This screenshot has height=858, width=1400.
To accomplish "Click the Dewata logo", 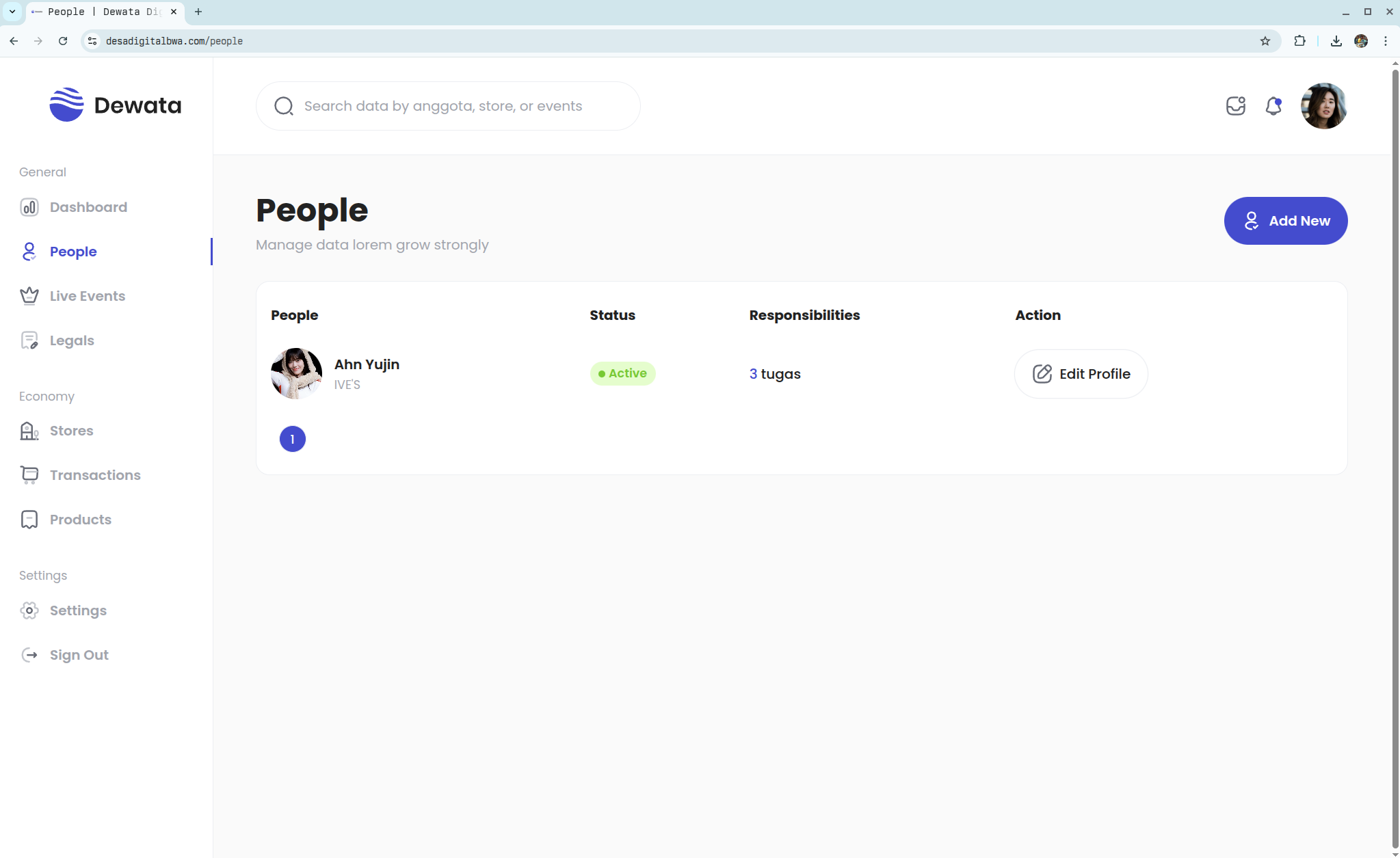I will [x=115, y=105].
